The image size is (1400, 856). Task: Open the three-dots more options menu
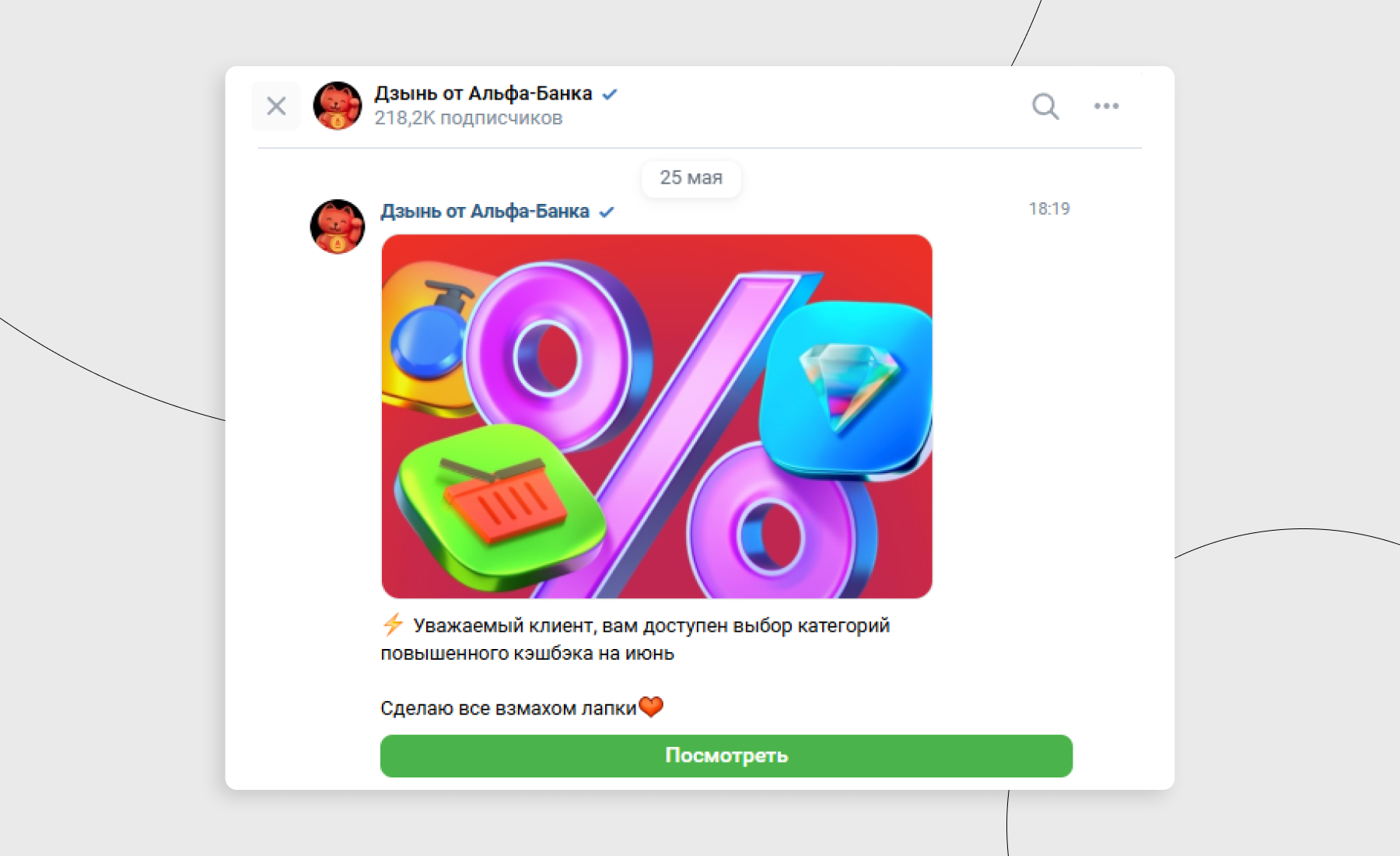click(1106, 106)
